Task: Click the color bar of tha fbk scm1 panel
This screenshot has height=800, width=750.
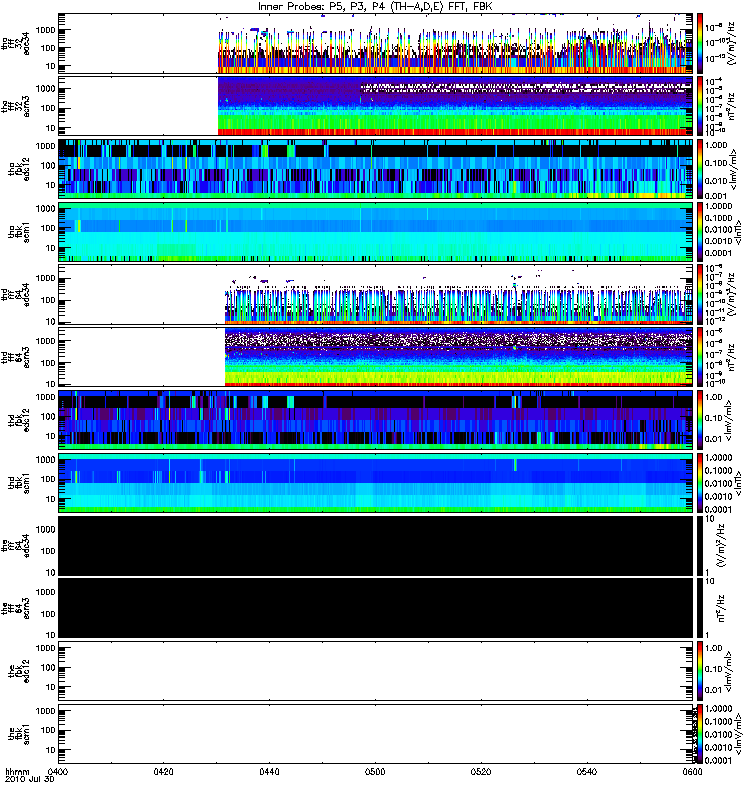Action: (700, 232)
